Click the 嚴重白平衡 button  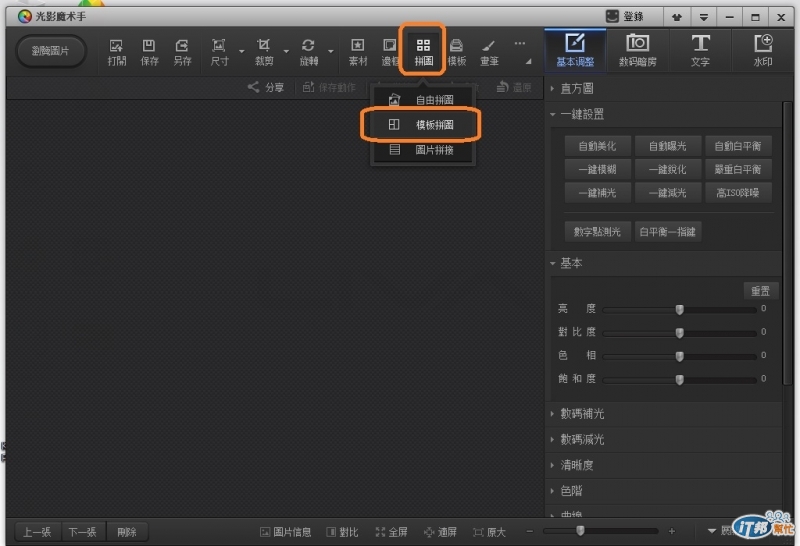(x=738, y=169)
